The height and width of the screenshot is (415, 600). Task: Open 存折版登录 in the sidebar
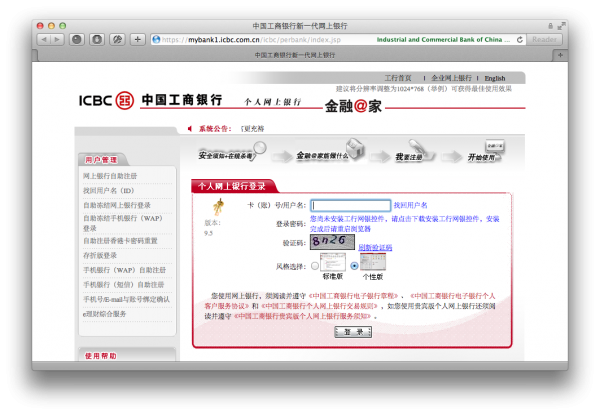point(100,255)
